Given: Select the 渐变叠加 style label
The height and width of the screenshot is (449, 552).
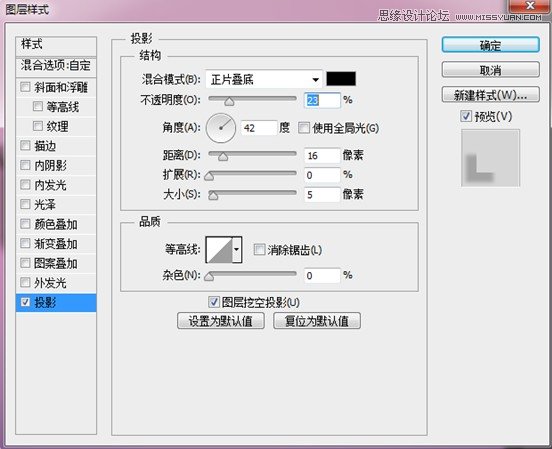Looking at the screenshot, I should point(56,243).
